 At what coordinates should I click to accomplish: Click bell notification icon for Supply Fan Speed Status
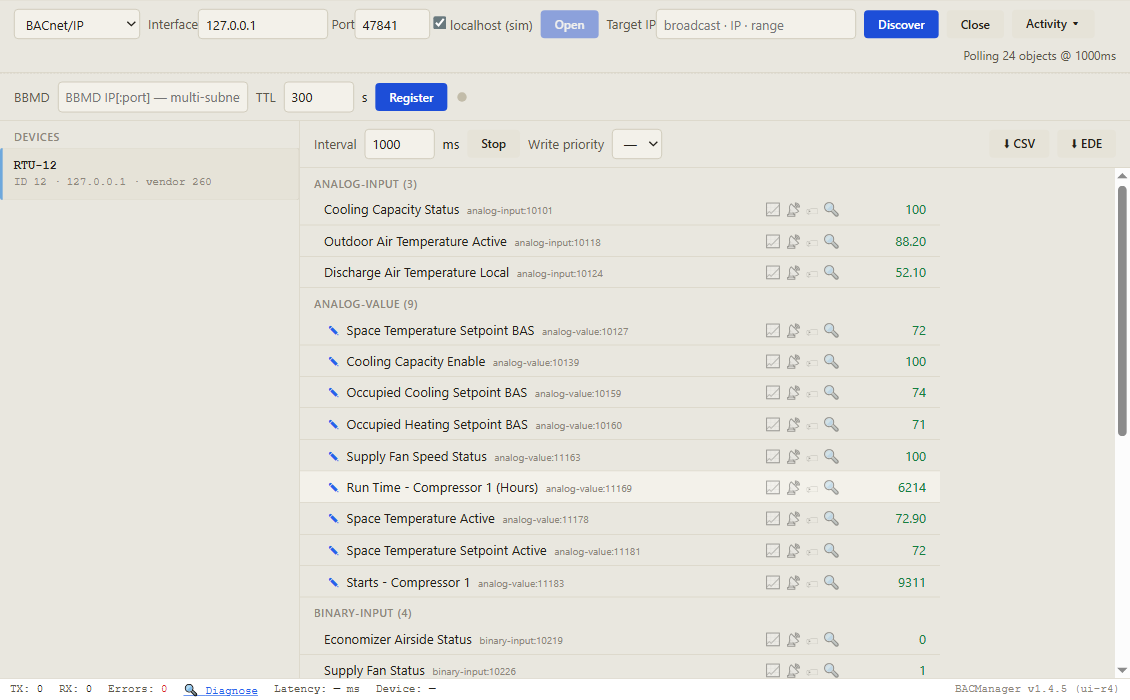pyautogui.click(x=793, y=456)
